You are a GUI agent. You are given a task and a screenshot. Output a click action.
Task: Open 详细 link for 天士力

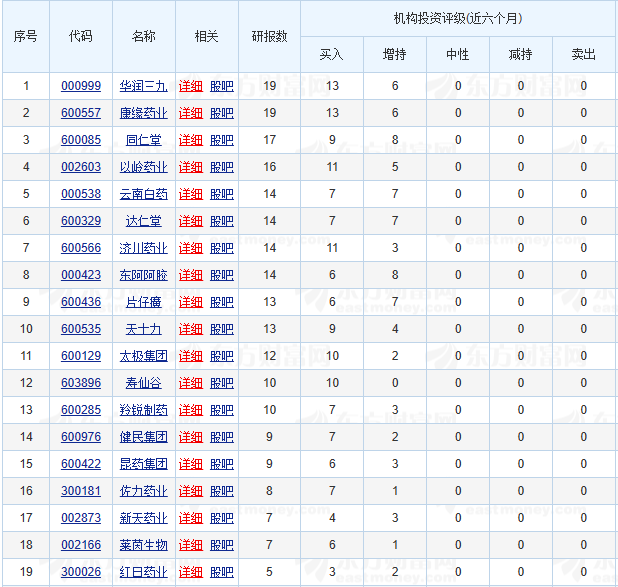tap(190, 329)
